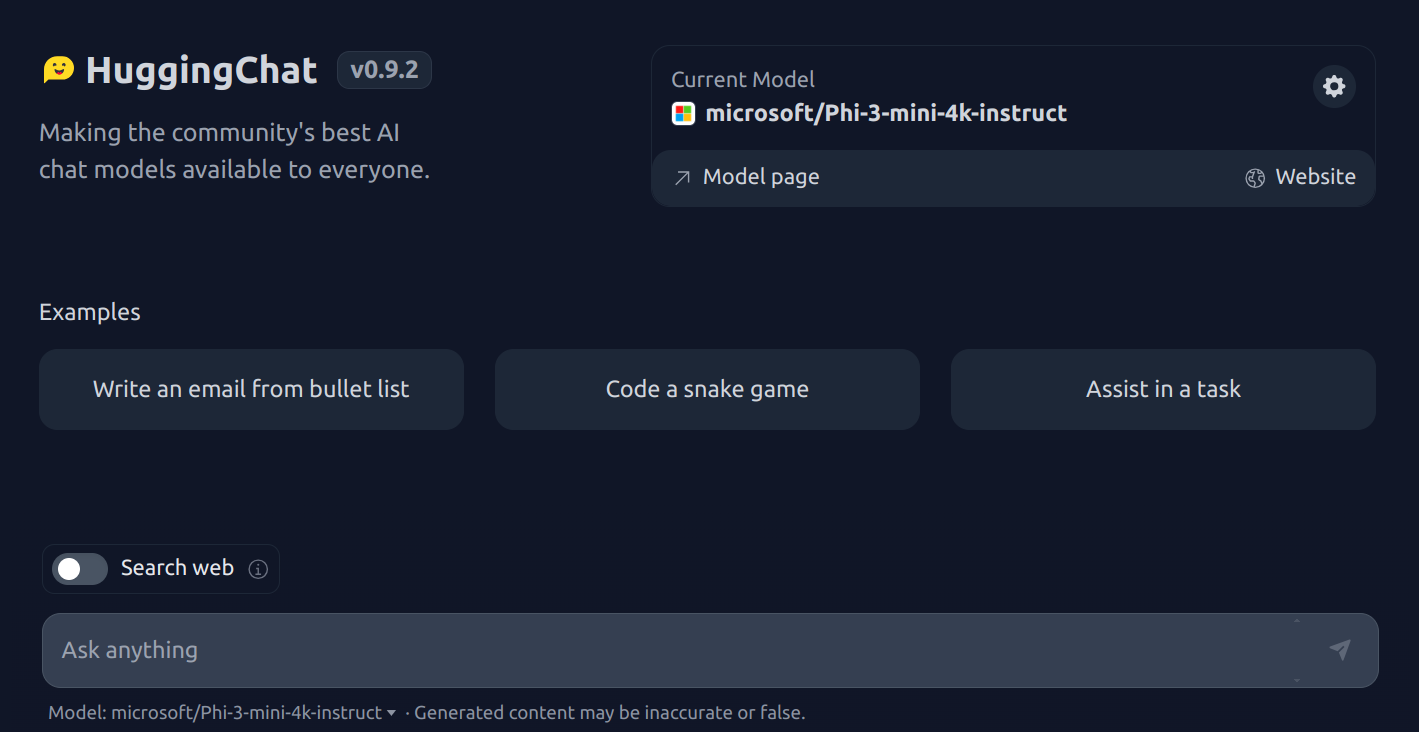Select the 'Write an email from bullet list' example
The height and width of the screenshot is (732, 1419).
point(251,389)
